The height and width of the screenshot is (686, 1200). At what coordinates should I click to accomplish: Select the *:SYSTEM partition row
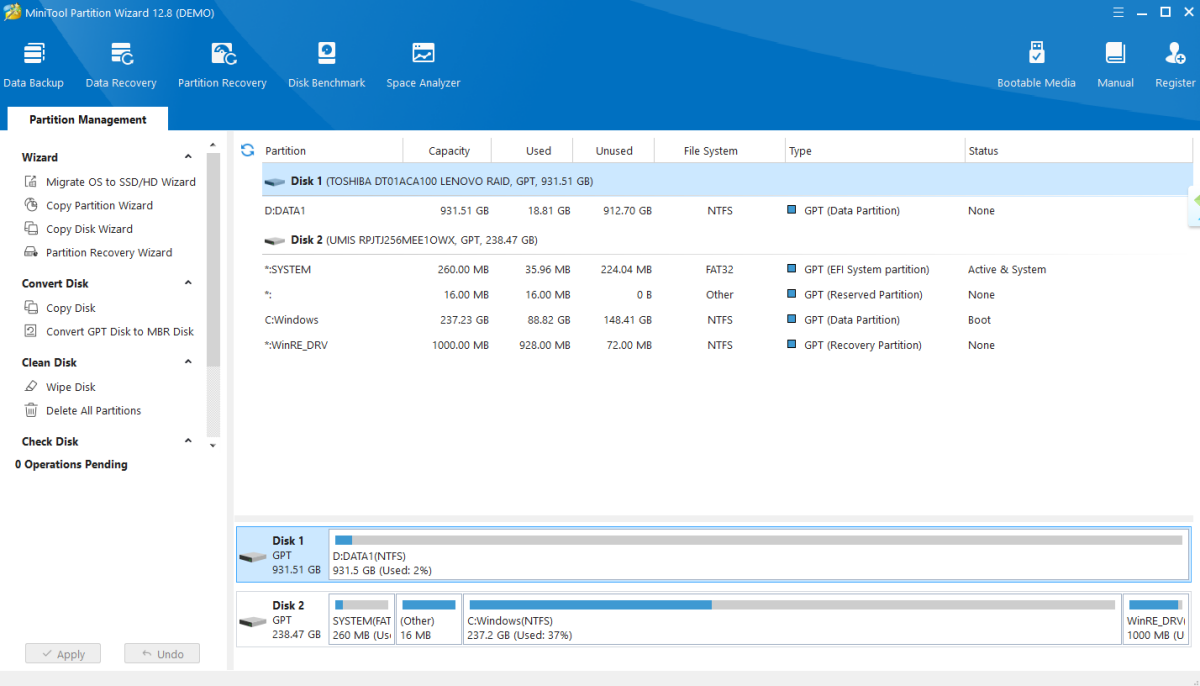(x=727, y=270)
